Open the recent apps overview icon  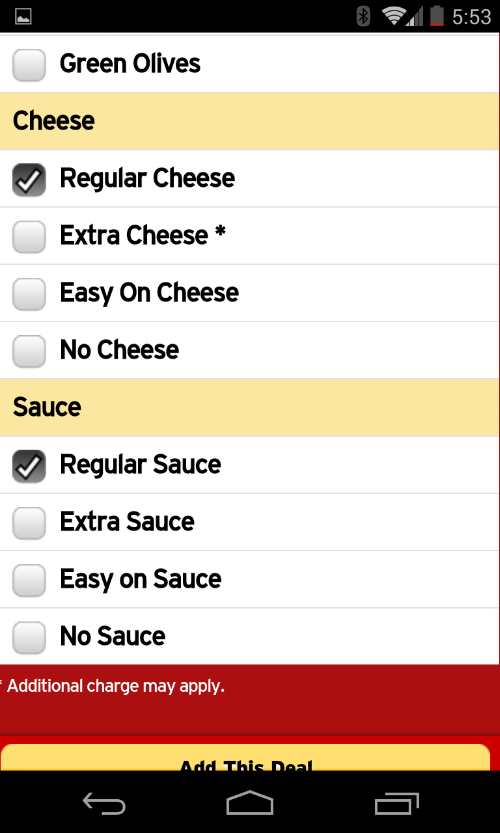(x=396, y=803)
